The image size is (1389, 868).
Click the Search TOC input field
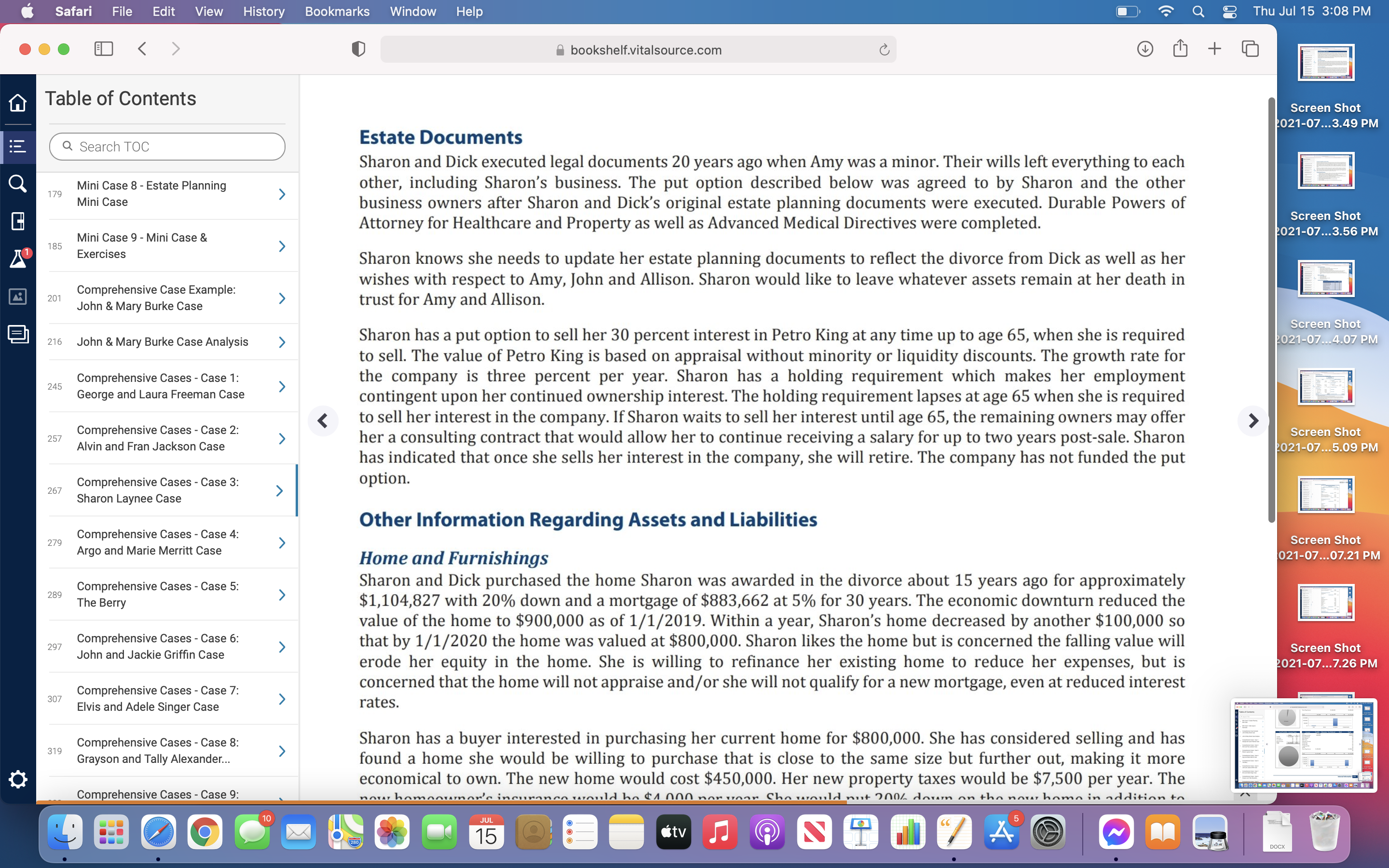[x=167, y=147]
